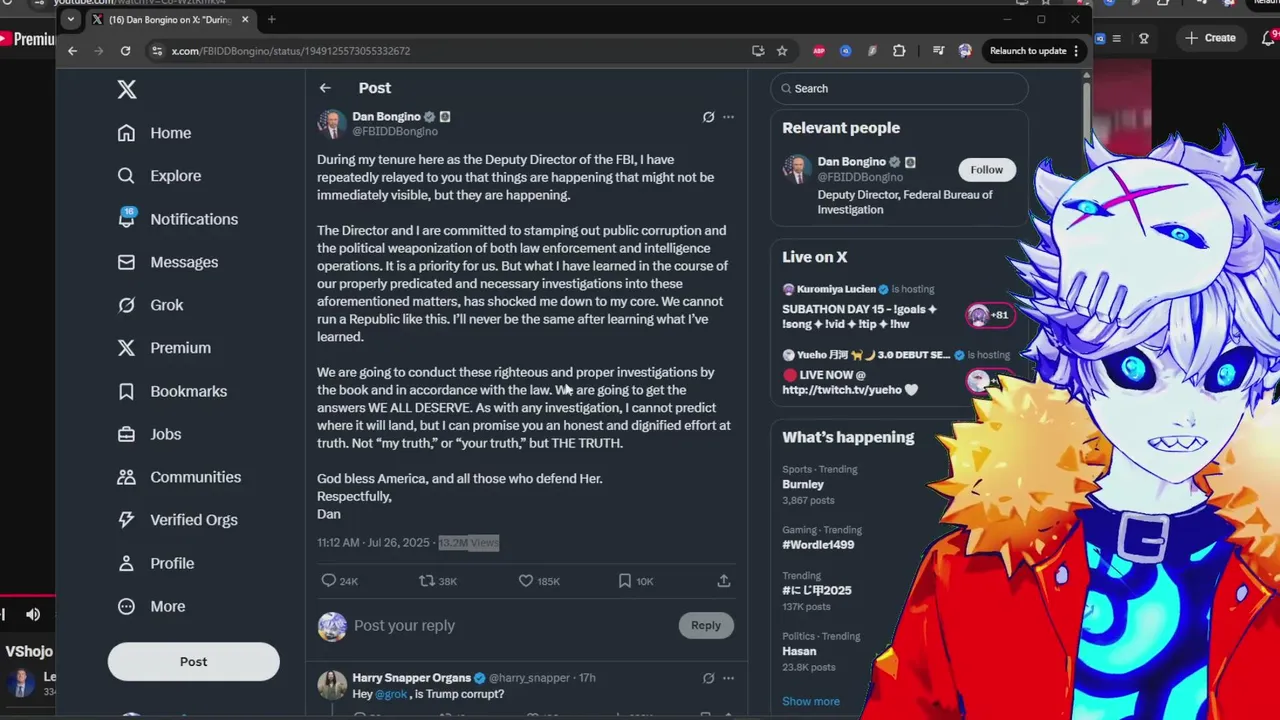Open the tab search dropdown arrow
Screen dimensions: 1280x720
70,20
